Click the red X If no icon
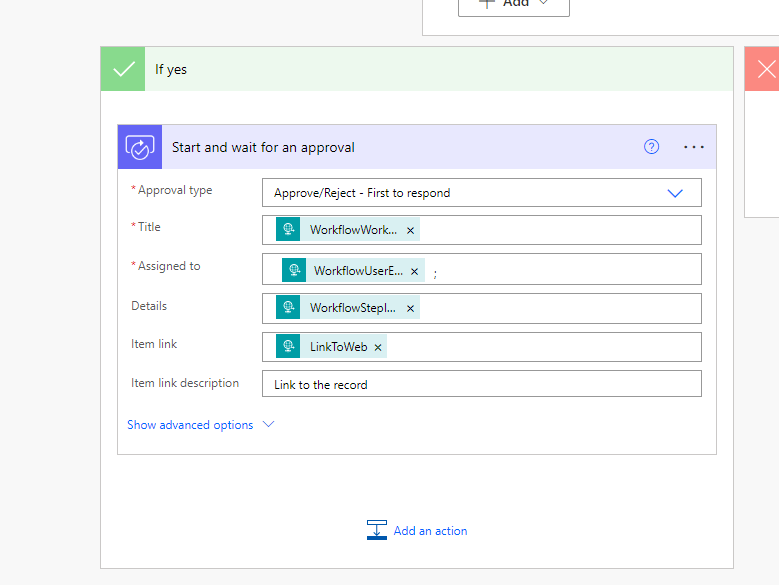Viewport: 779px width, 585px height. (x=765, y=69)
